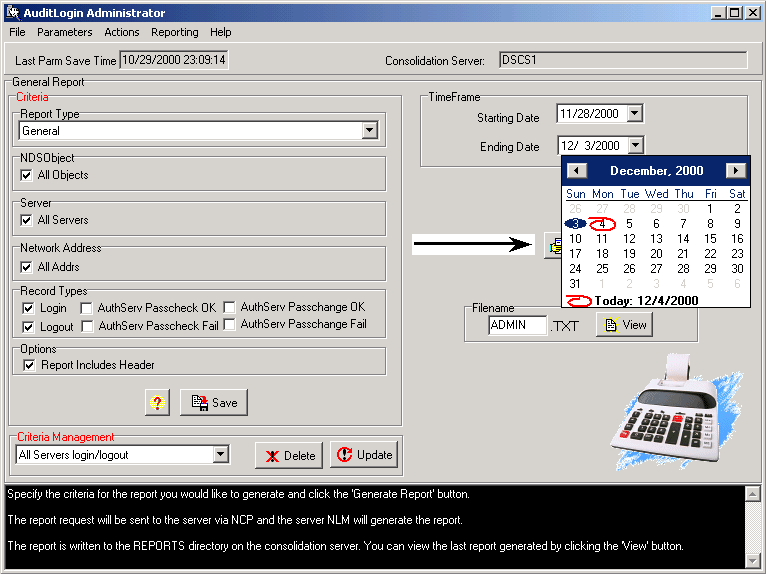Toggle the All Servers checkbox
This screenshot has width=766, height=574.
(x=26, y=220)
